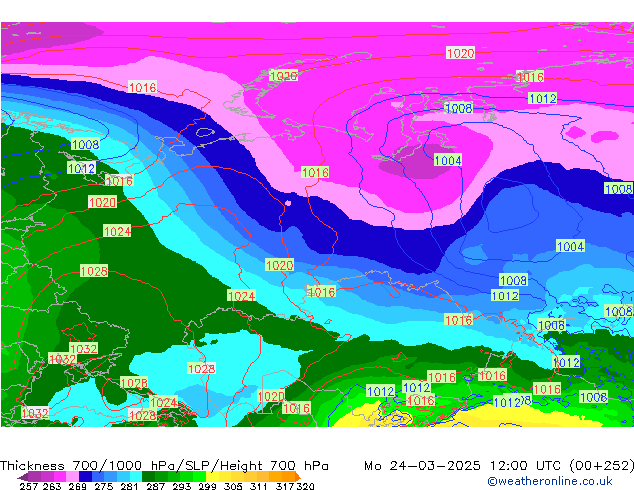Click the orange arrow tip at legend end
The height and width of the screenshot is (490, 634).
[x=298, y=476]
